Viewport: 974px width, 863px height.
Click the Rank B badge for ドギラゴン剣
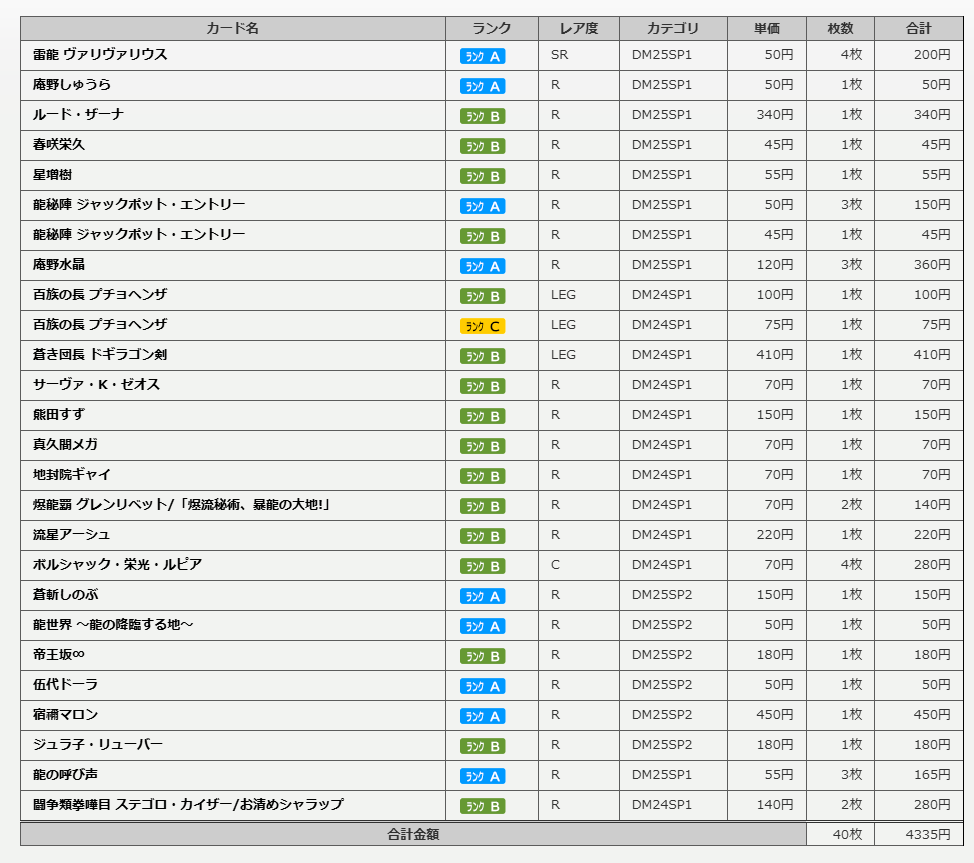click(x=483, y=356)
